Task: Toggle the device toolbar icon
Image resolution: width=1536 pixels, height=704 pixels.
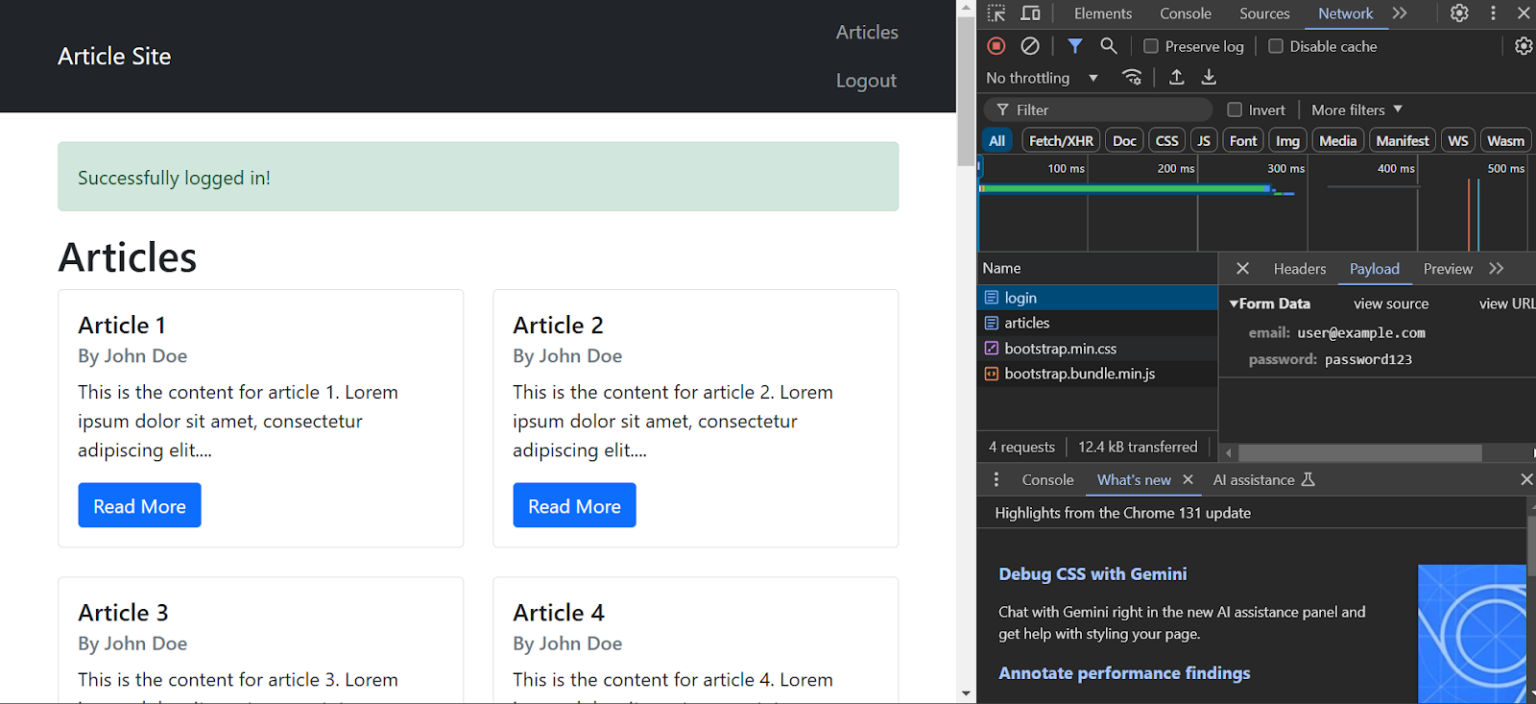Action: coord(1030,13)
